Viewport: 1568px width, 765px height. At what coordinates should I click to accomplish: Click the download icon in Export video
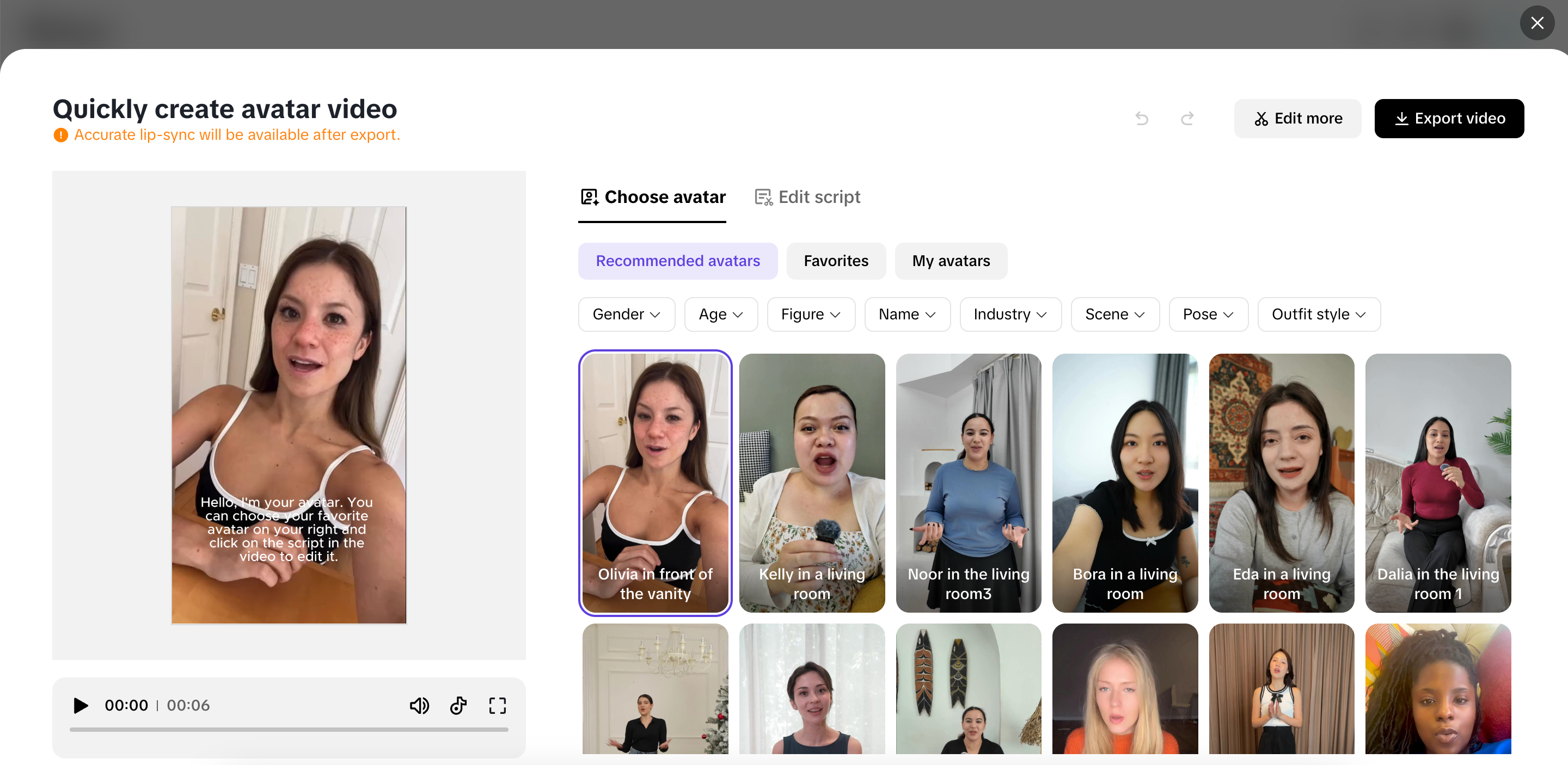(1401, 119)
